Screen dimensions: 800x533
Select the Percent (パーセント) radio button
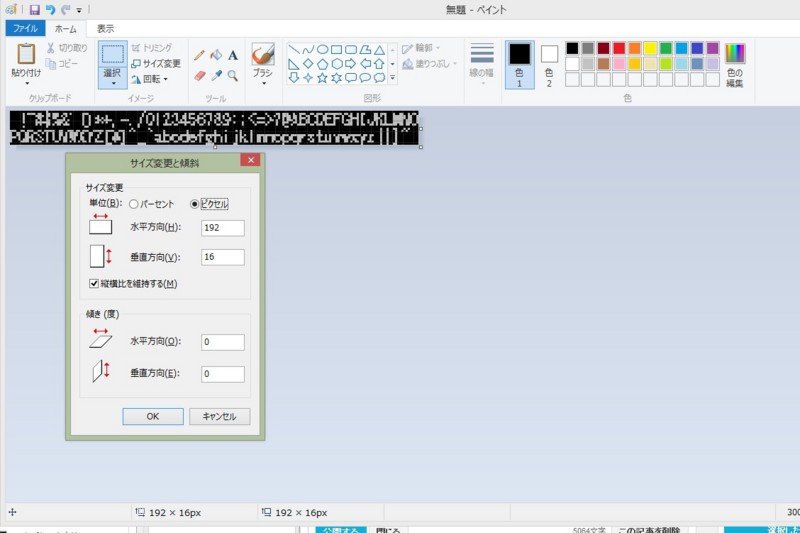(134, 204)
